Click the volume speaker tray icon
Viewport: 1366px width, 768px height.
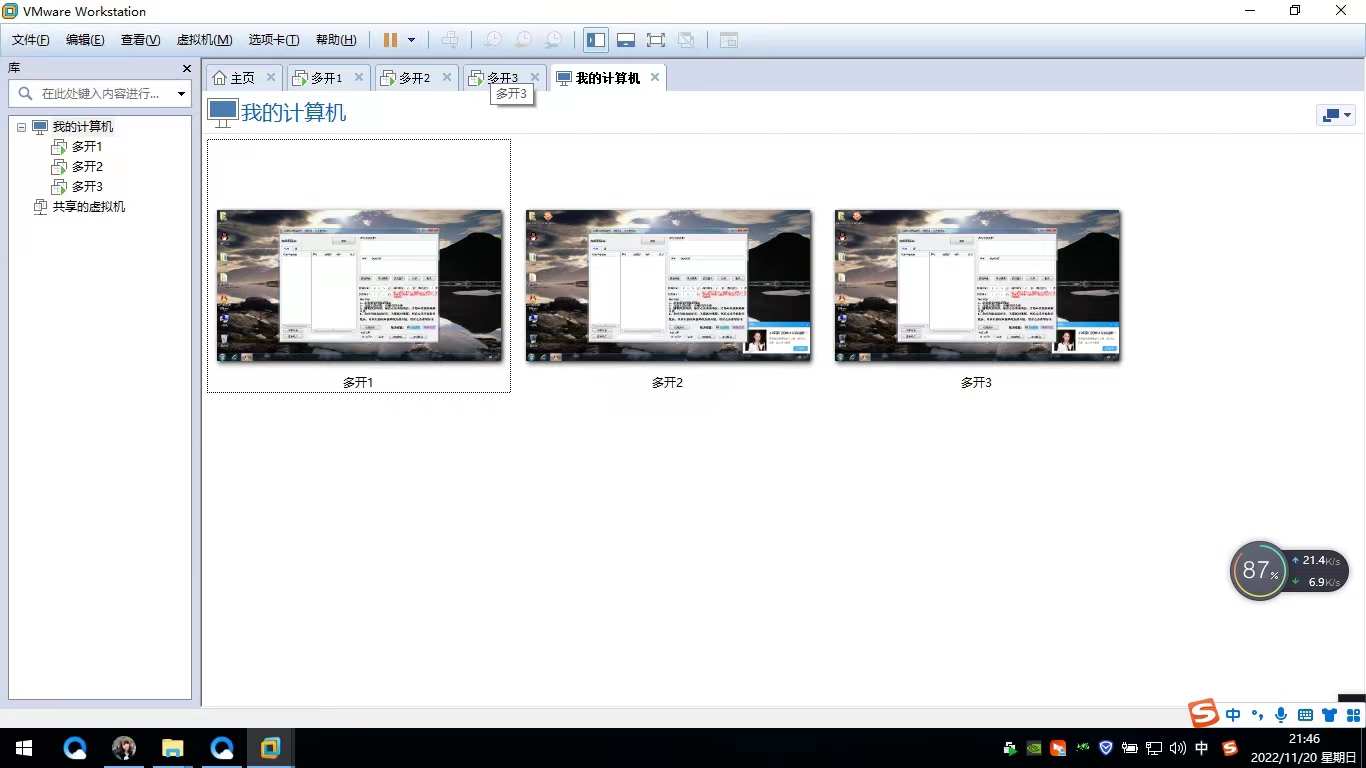(1178, 748)
